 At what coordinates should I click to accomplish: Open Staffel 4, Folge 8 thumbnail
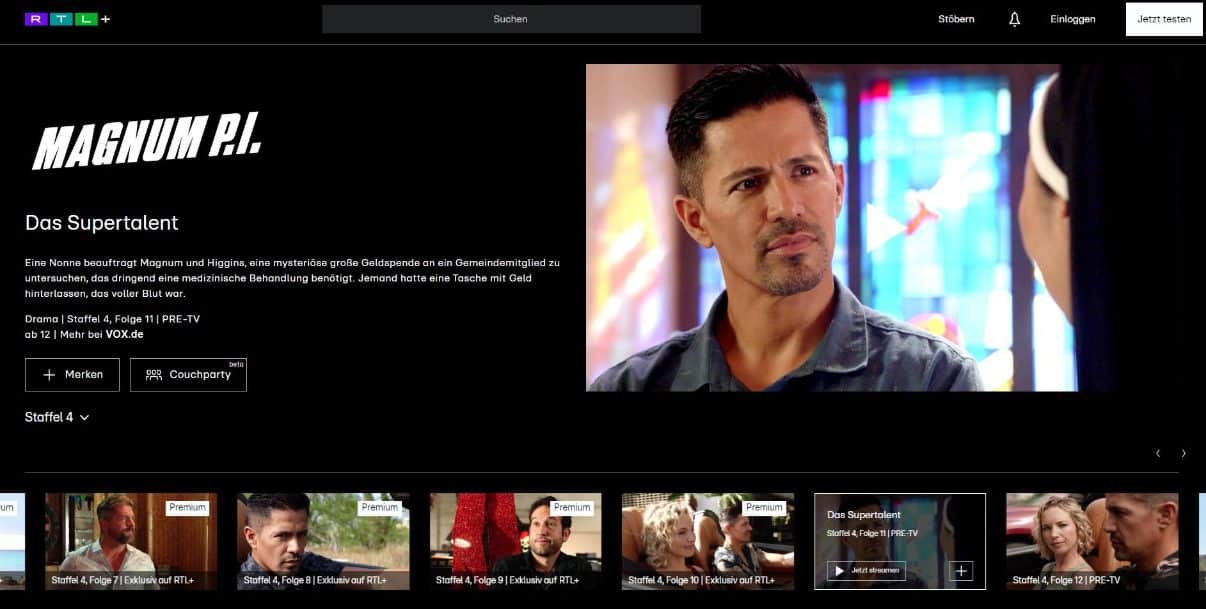(x=323, y=541)
